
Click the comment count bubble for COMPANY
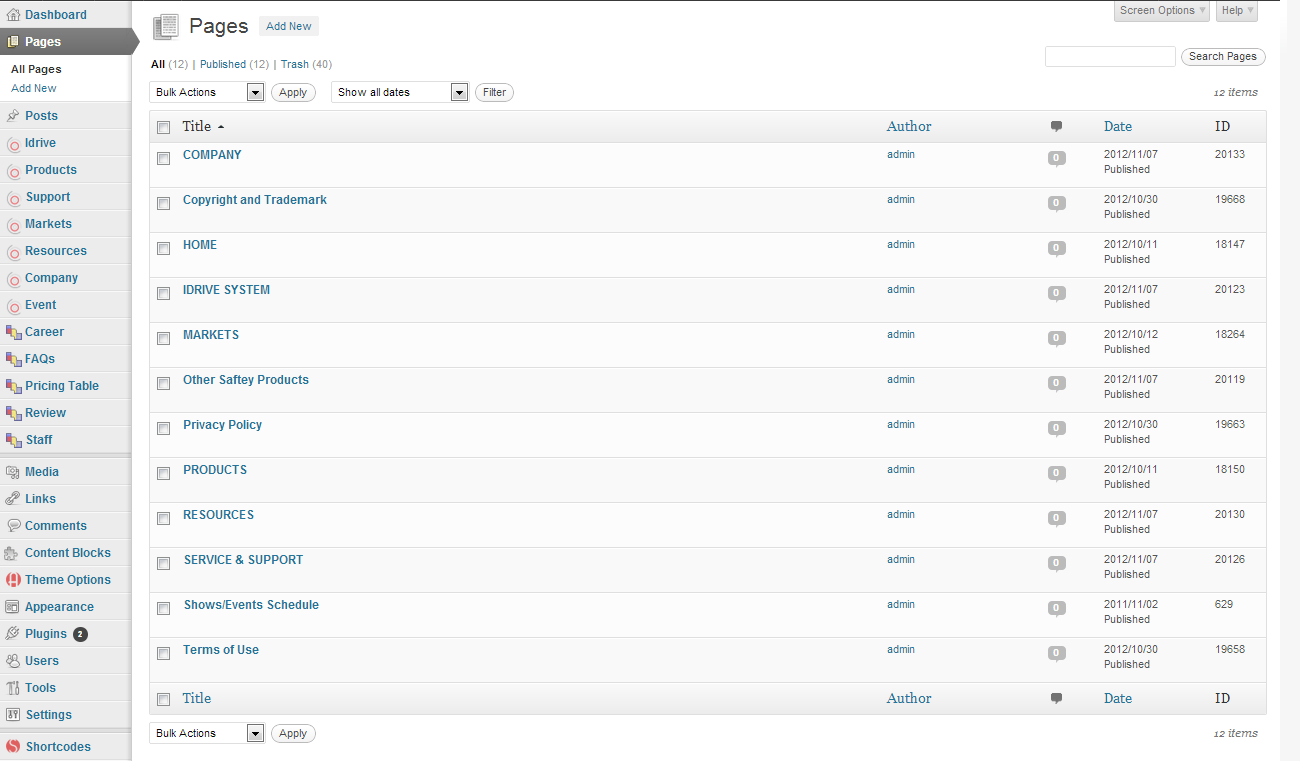1056,158
